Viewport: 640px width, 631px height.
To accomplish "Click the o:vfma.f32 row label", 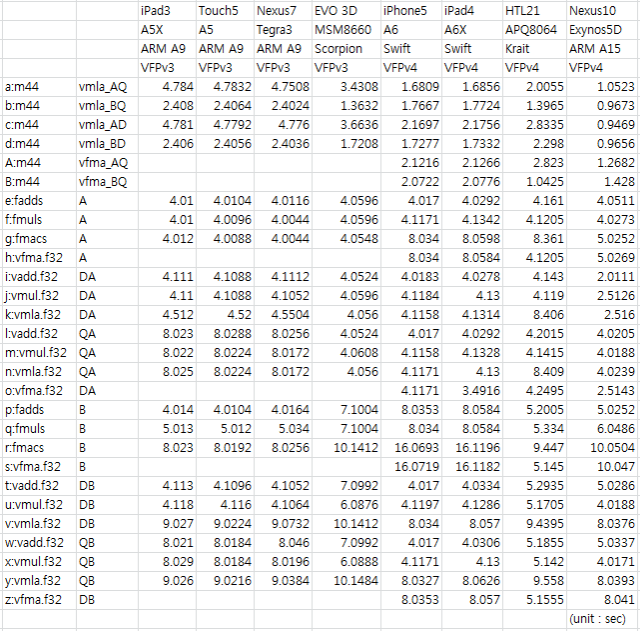I will coord(39,391).
